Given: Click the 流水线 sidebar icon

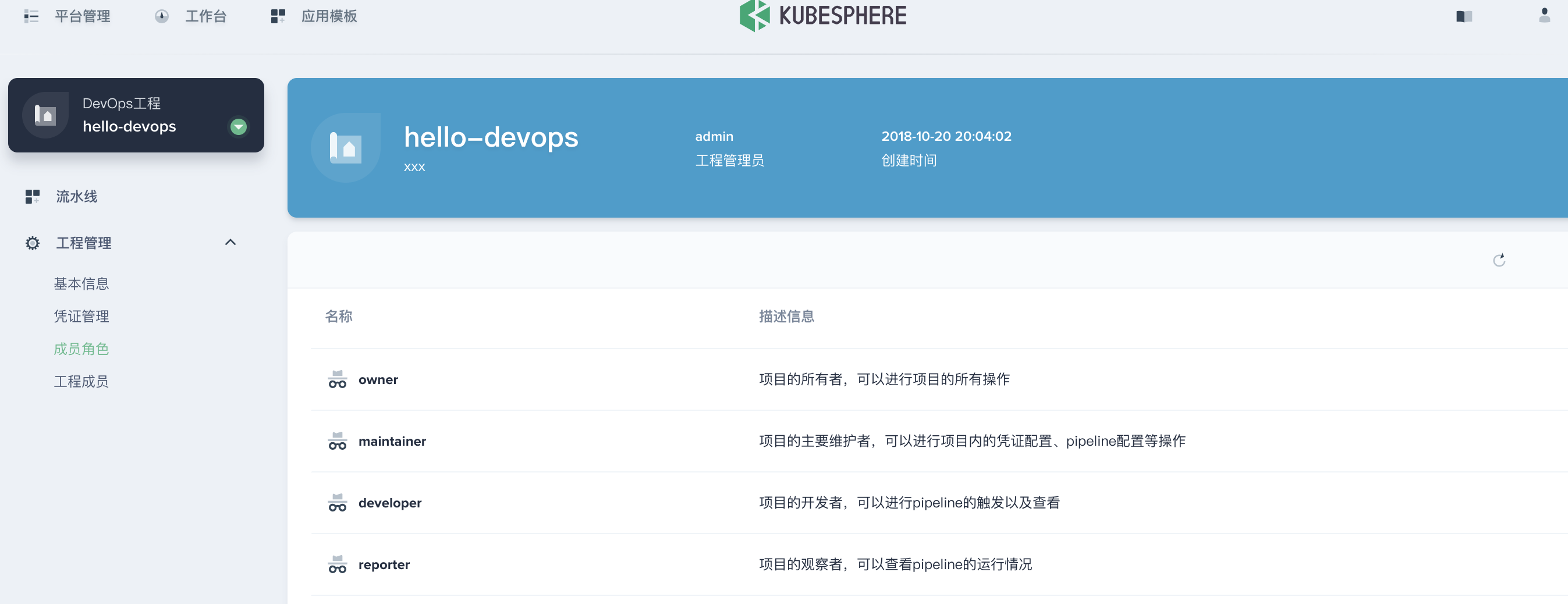Looking at the screenshot, I should pos(32,197).
